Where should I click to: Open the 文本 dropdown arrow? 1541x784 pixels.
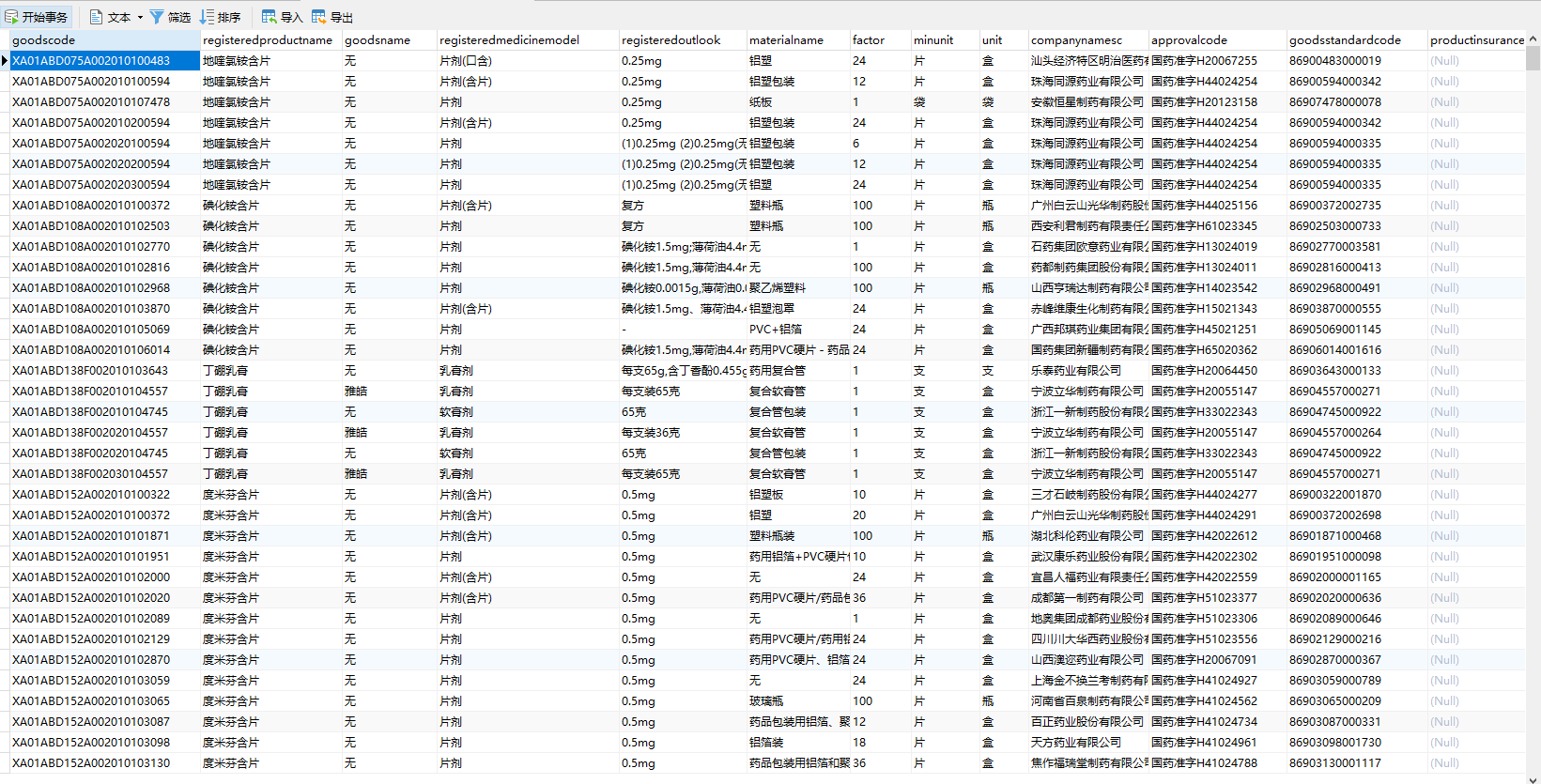[140, 17]
